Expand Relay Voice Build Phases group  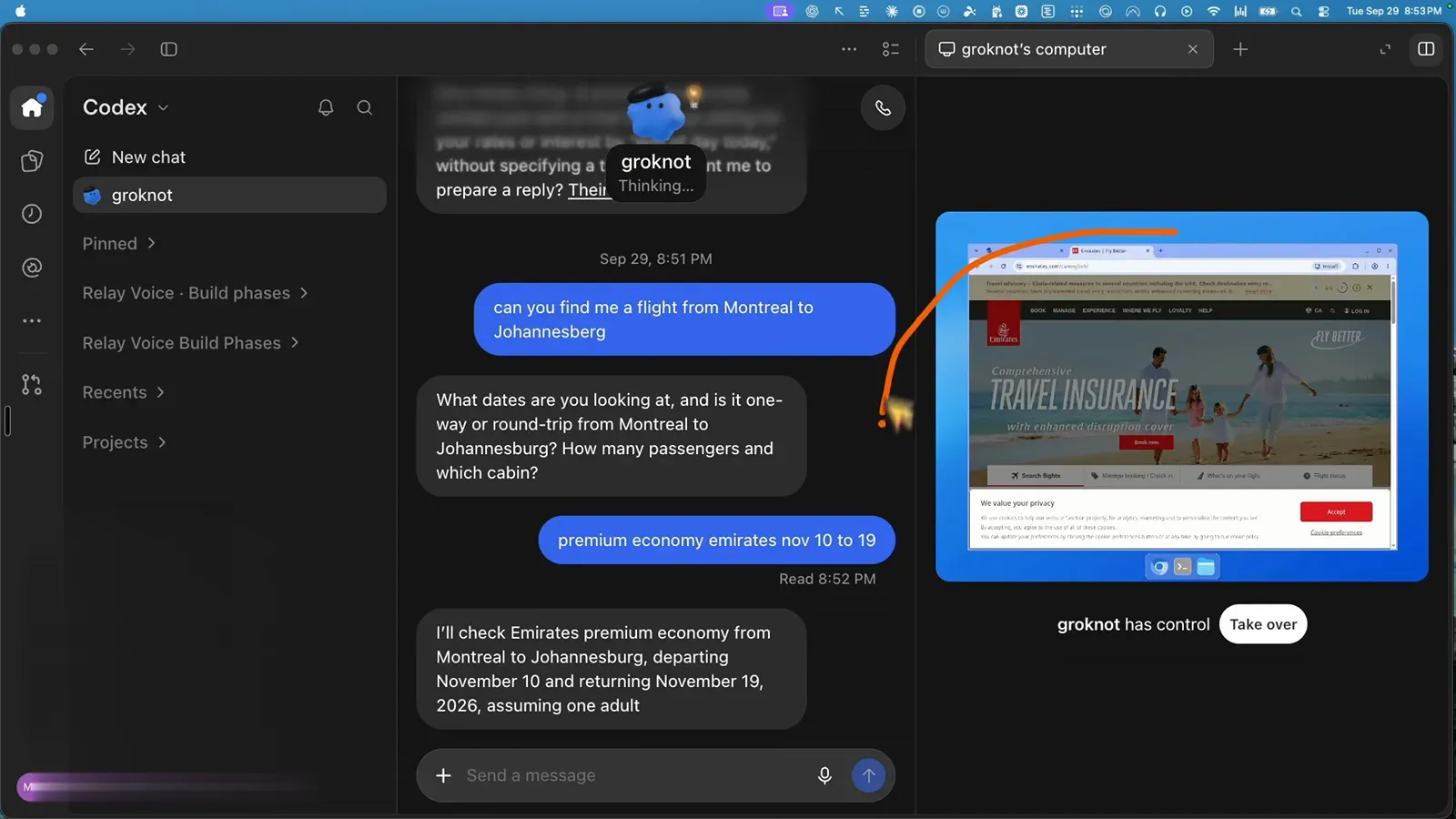tap(191, 343)
